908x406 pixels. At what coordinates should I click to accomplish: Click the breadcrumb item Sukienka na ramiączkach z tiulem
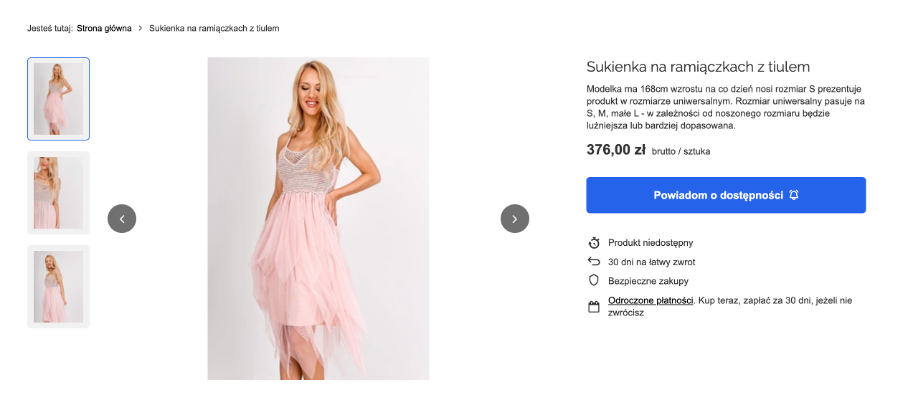[214, 28]
